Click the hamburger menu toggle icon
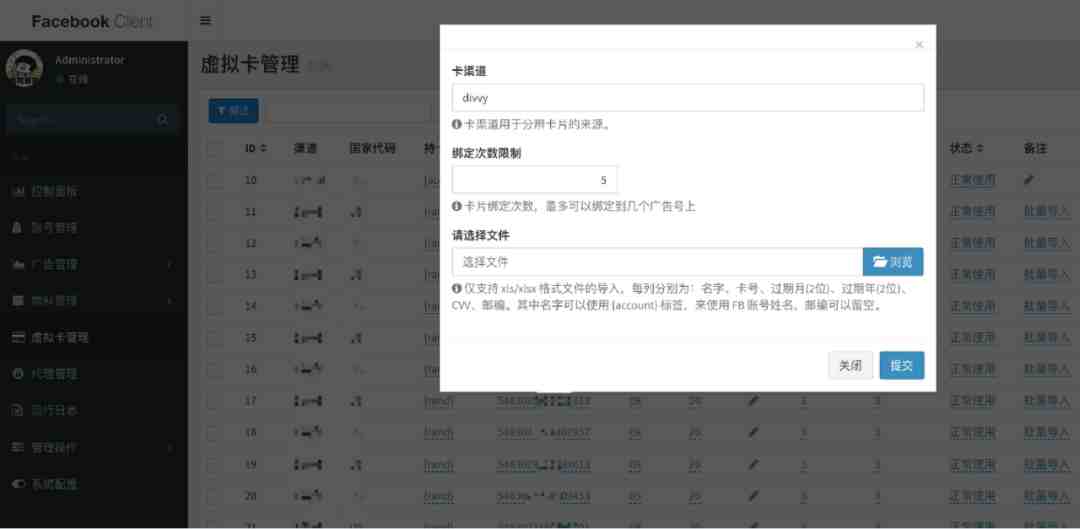The width and height of the screenshot is (1080, 529). point(205,21)
